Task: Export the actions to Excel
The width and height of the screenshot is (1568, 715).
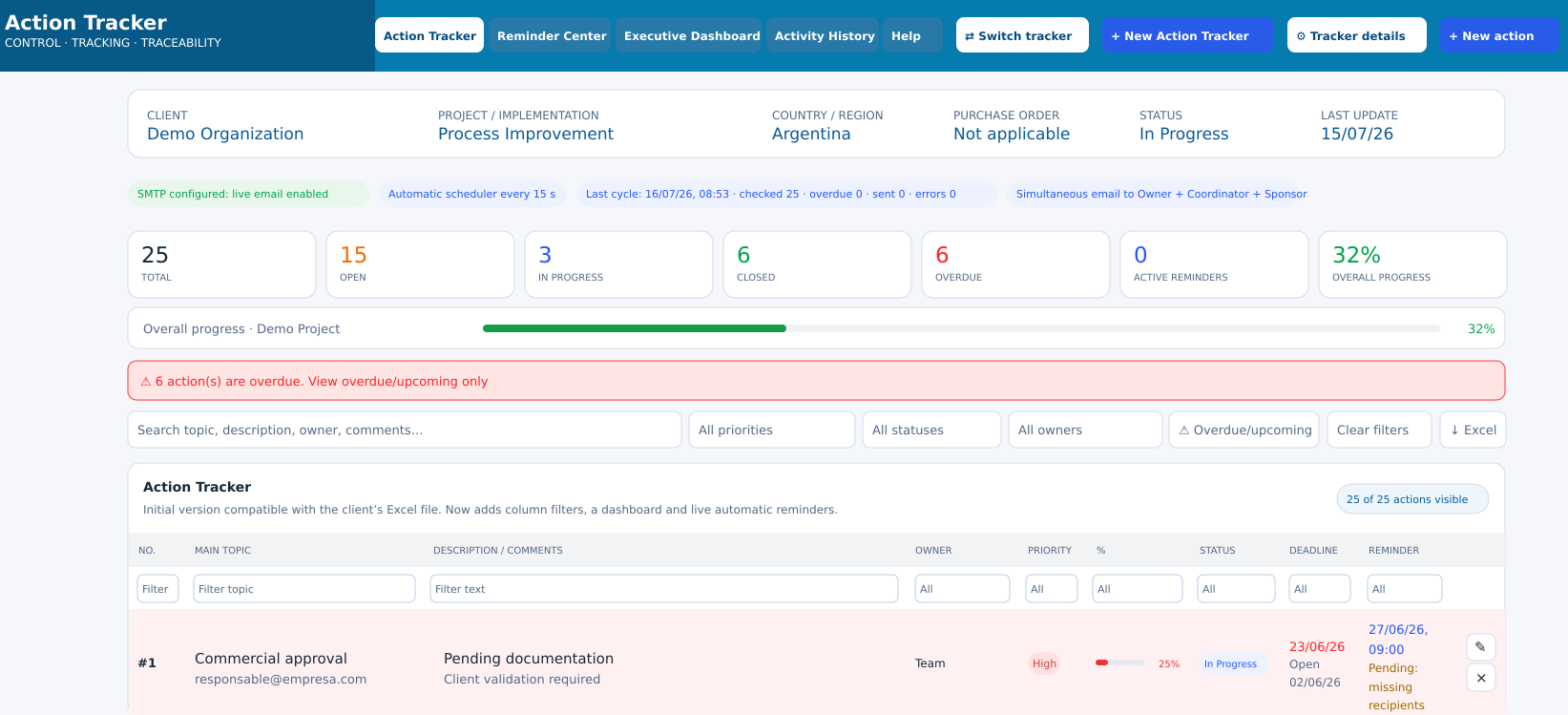Action: [1473, 430]
